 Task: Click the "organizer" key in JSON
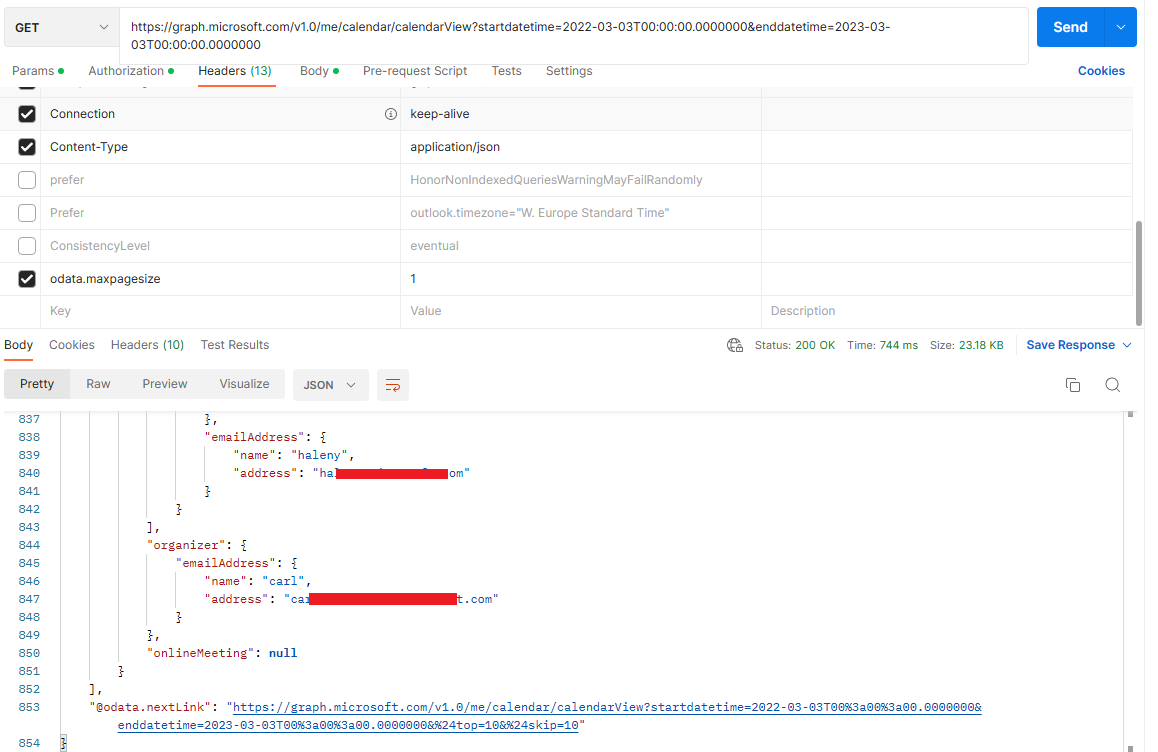pos(186,545)
